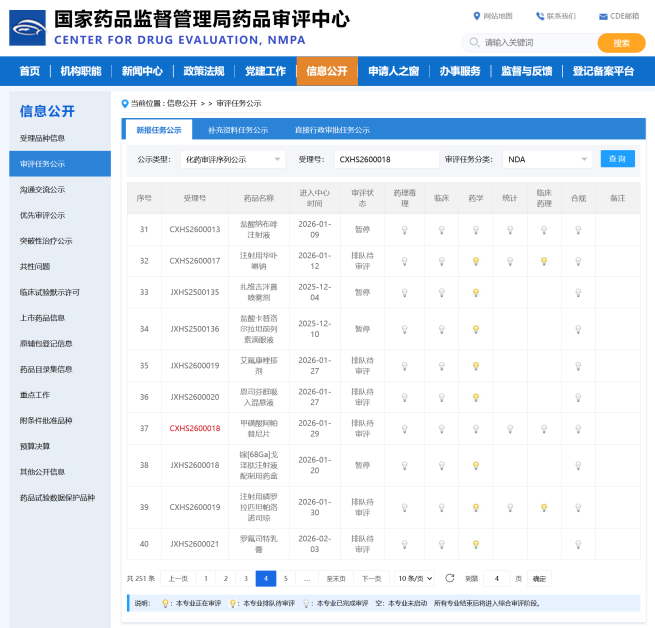Viewport: 655px width, 628px height.
Task: Click statistics bulb in row CXHS2600017
Action: point(510,261)
